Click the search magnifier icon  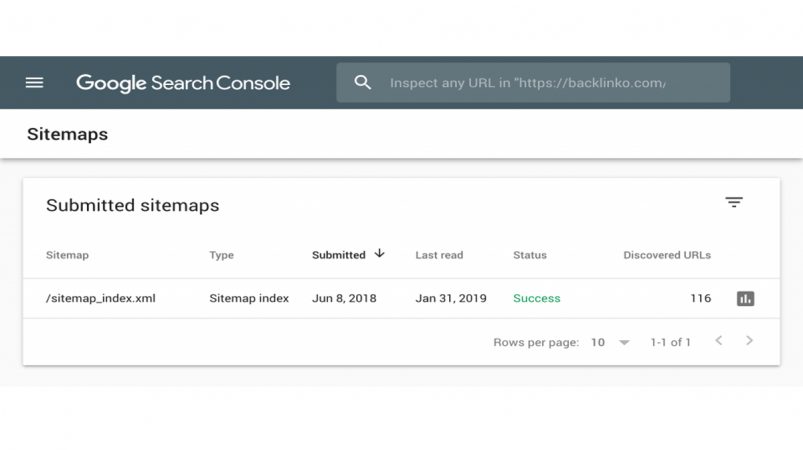coord(363,82)
